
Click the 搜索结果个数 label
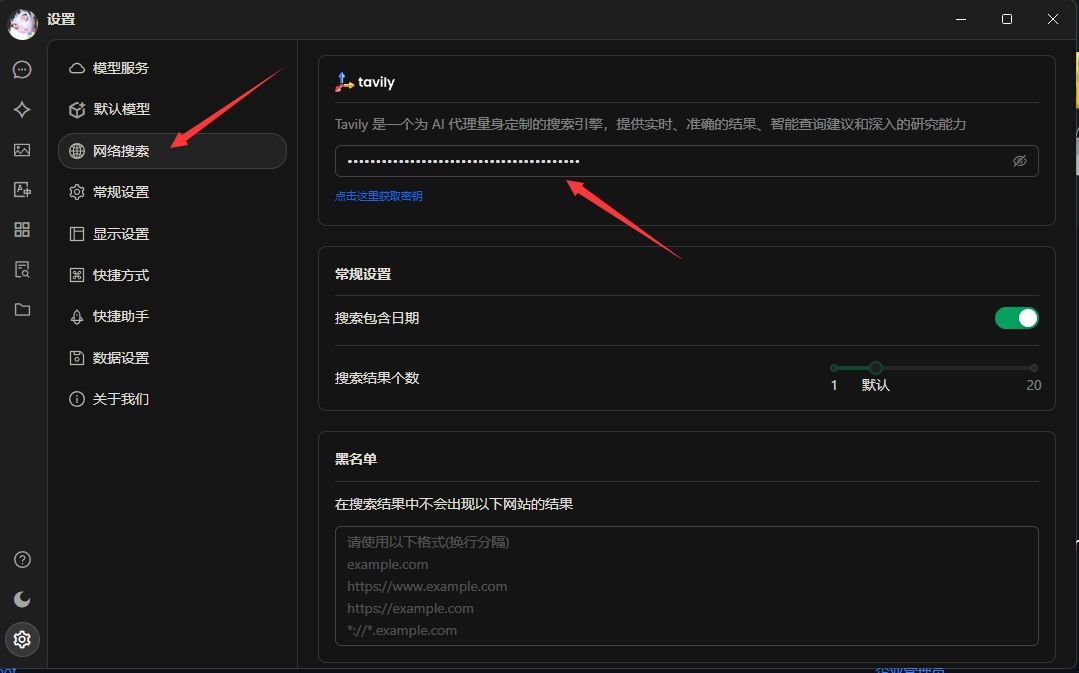[377, 378]
